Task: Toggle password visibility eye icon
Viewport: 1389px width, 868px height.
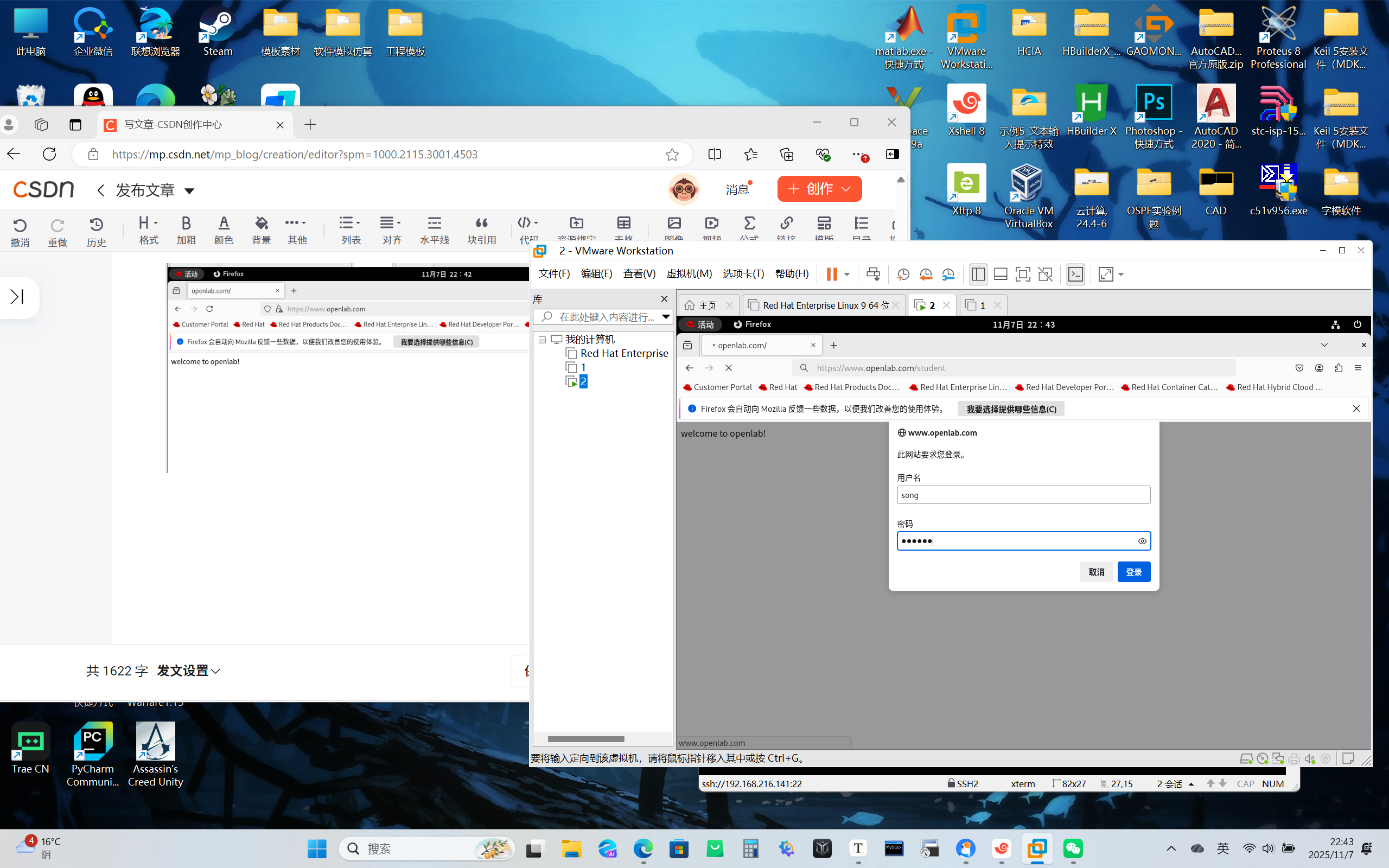Action: click(x=1142, y=541)
